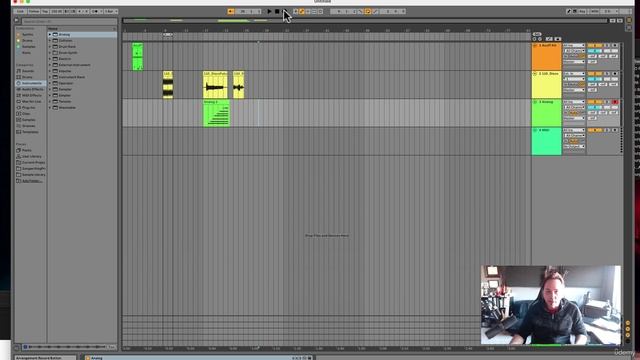
Task: Click the locator marker in scrub area
Action: (168, 35)
